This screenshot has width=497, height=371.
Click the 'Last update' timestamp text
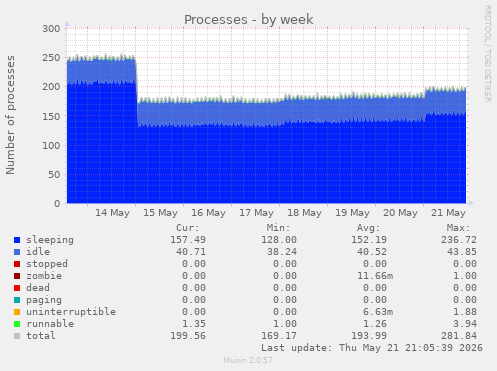click(x=372, y=348)
